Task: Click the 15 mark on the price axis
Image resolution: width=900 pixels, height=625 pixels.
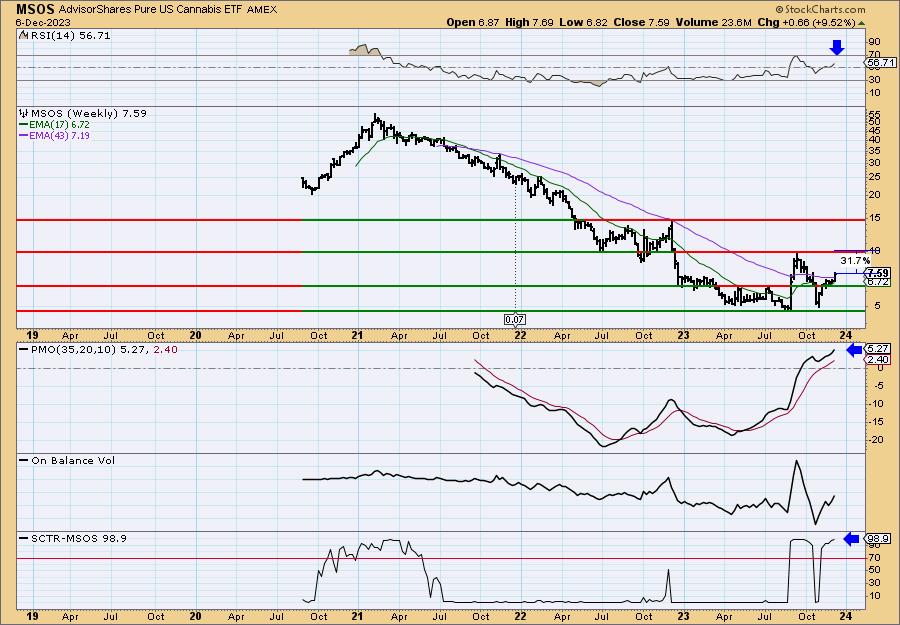Action: pos(873,219)
